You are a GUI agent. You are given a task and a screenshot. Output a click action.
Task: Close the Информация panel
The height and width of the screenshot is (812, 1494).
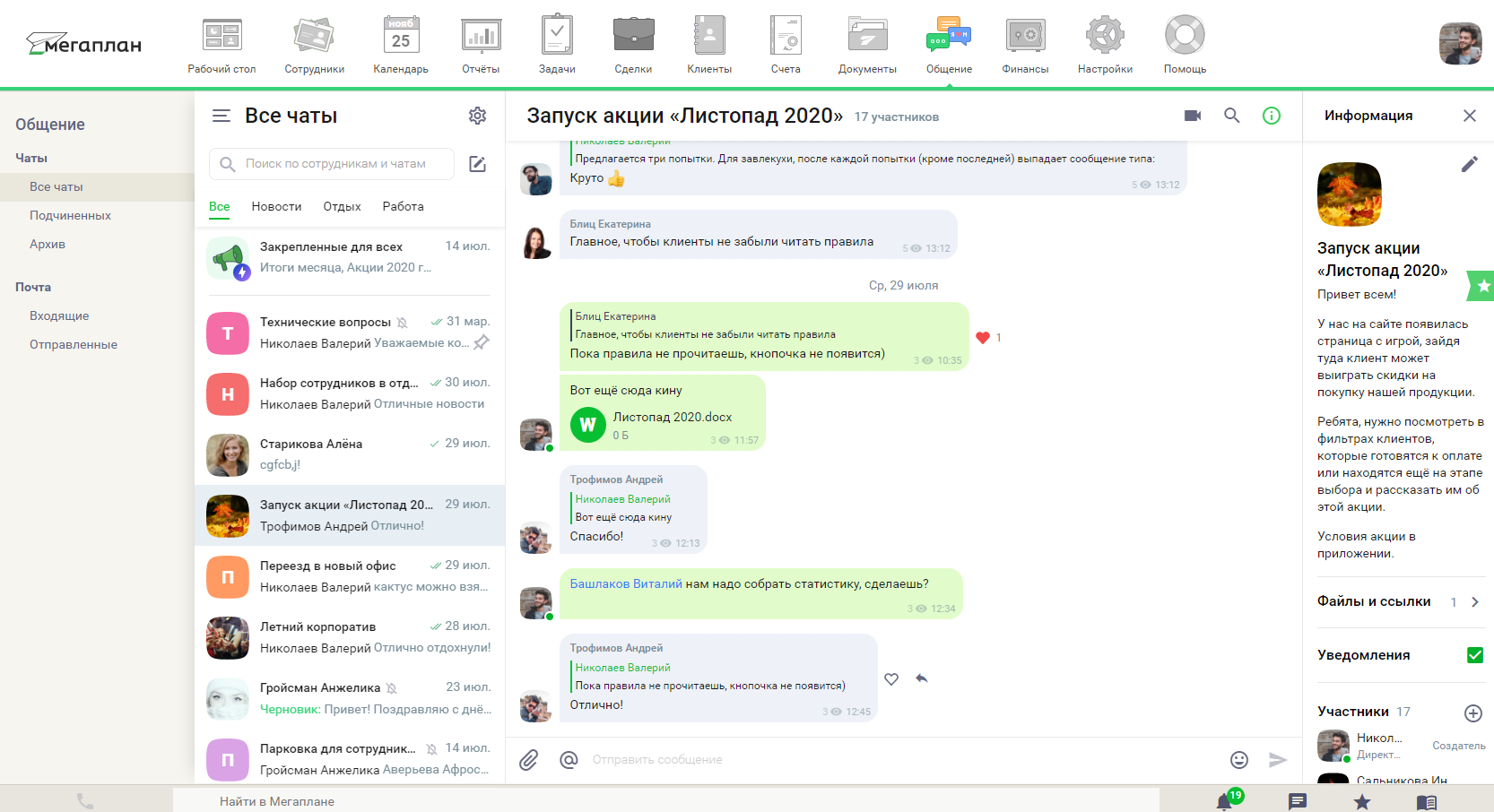coord(1470,116)
